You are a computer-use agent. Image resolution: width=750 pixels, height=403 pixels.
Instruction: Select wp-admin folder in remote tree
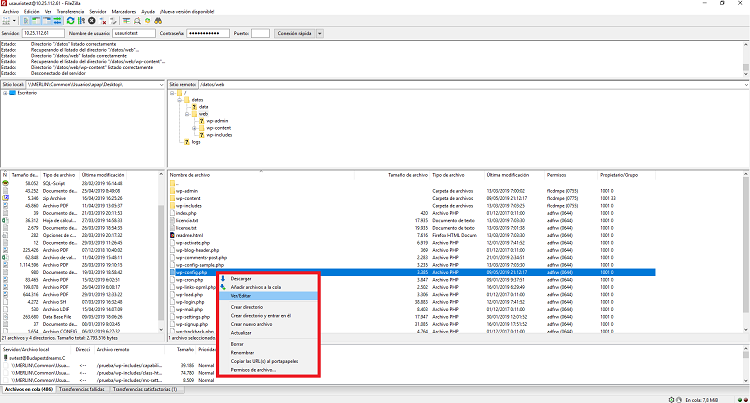tap(217, 121)
